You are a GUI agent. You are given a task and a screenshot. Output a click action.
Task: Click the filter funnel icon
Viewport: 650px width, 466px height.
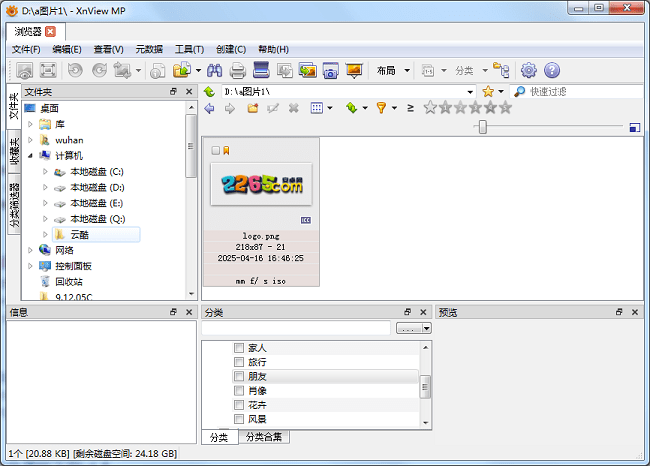tap(381, 108)
